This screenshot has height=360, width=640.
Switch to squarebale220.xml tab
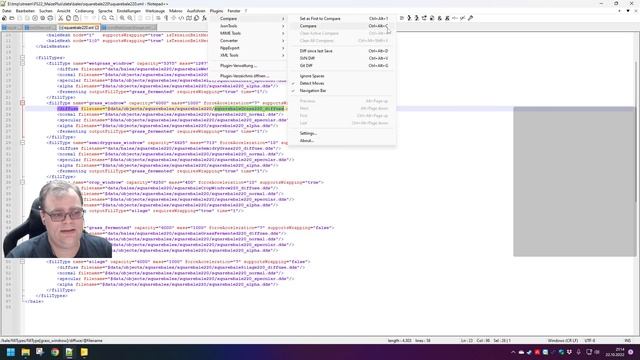78,28
